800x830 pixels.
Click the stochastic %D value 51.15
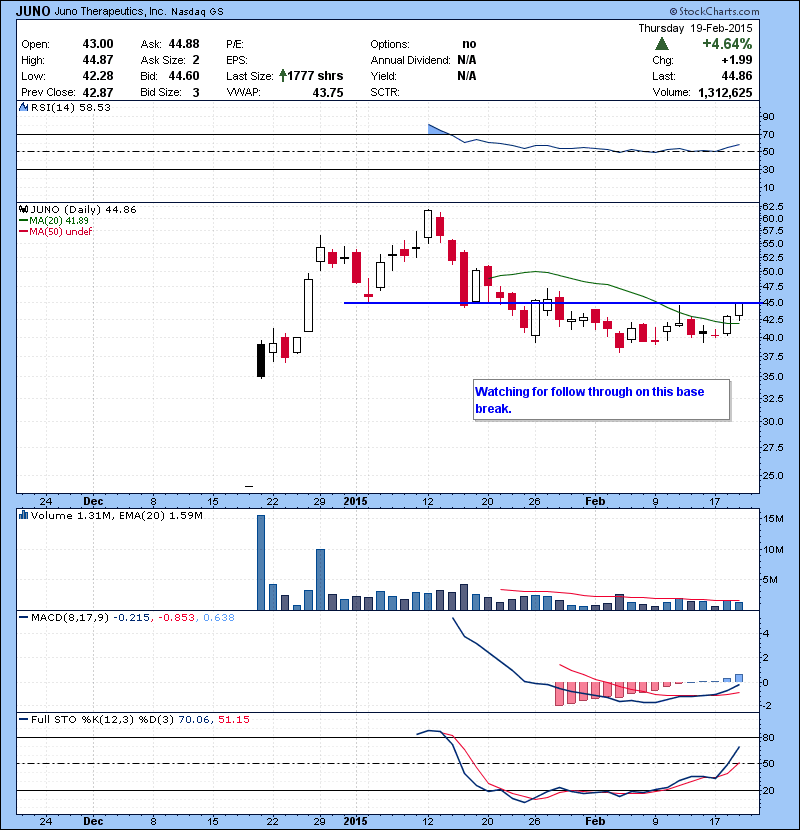tap(233, 719)
